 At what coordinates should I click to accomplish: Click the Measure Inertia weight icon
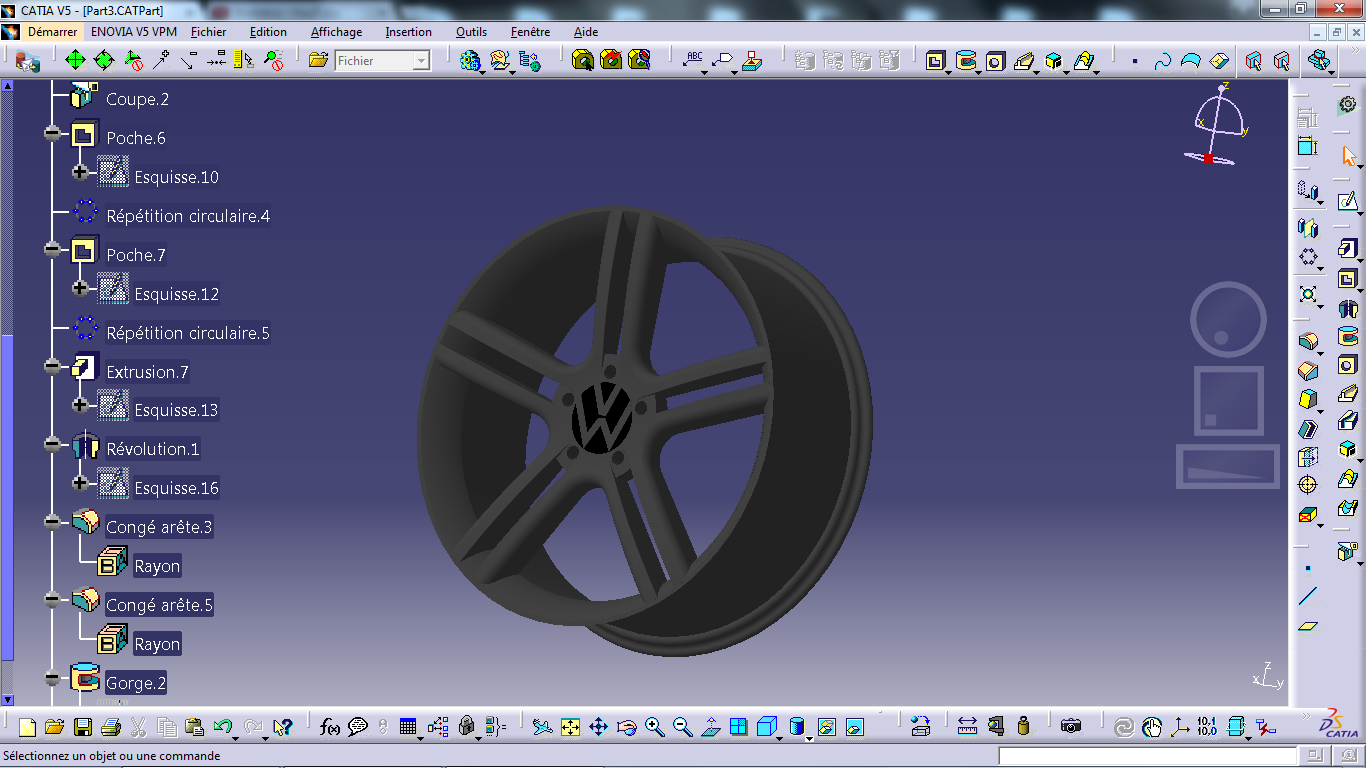click(x=1023, y=727)
